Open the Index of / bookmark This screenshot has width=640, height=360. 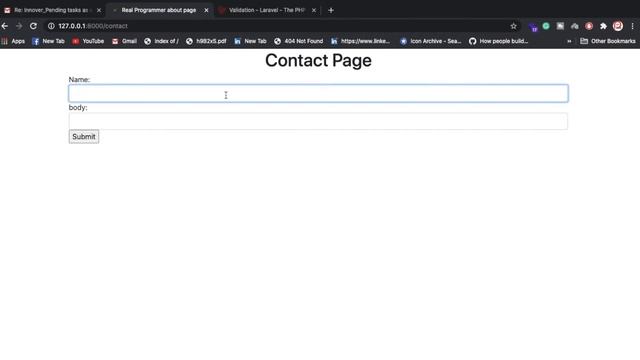[161, 41]
